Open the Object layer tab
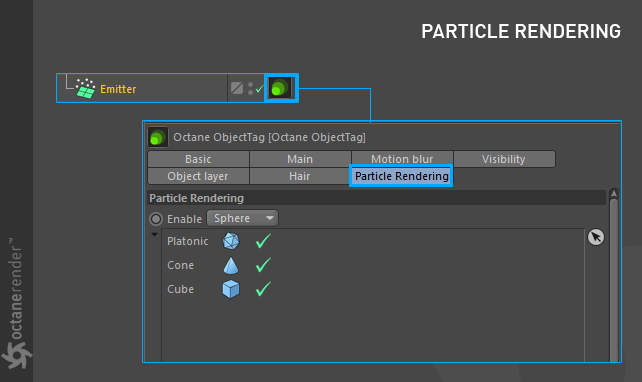Viewport: 642px width, 382px height. (198, 176)
